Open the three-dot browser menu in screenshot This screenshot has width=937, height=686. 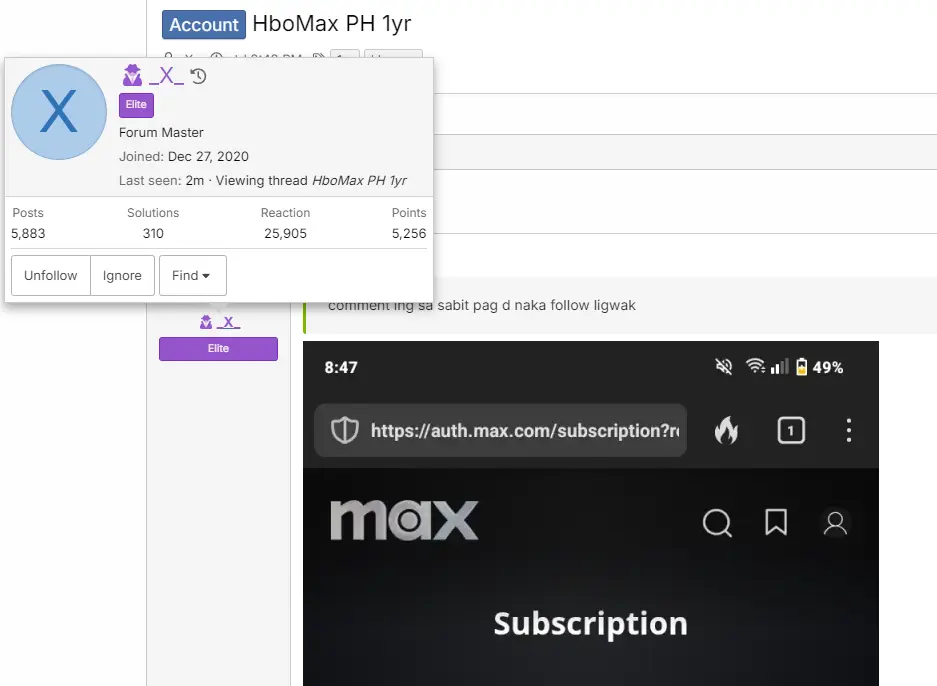[x=849, y=430]
